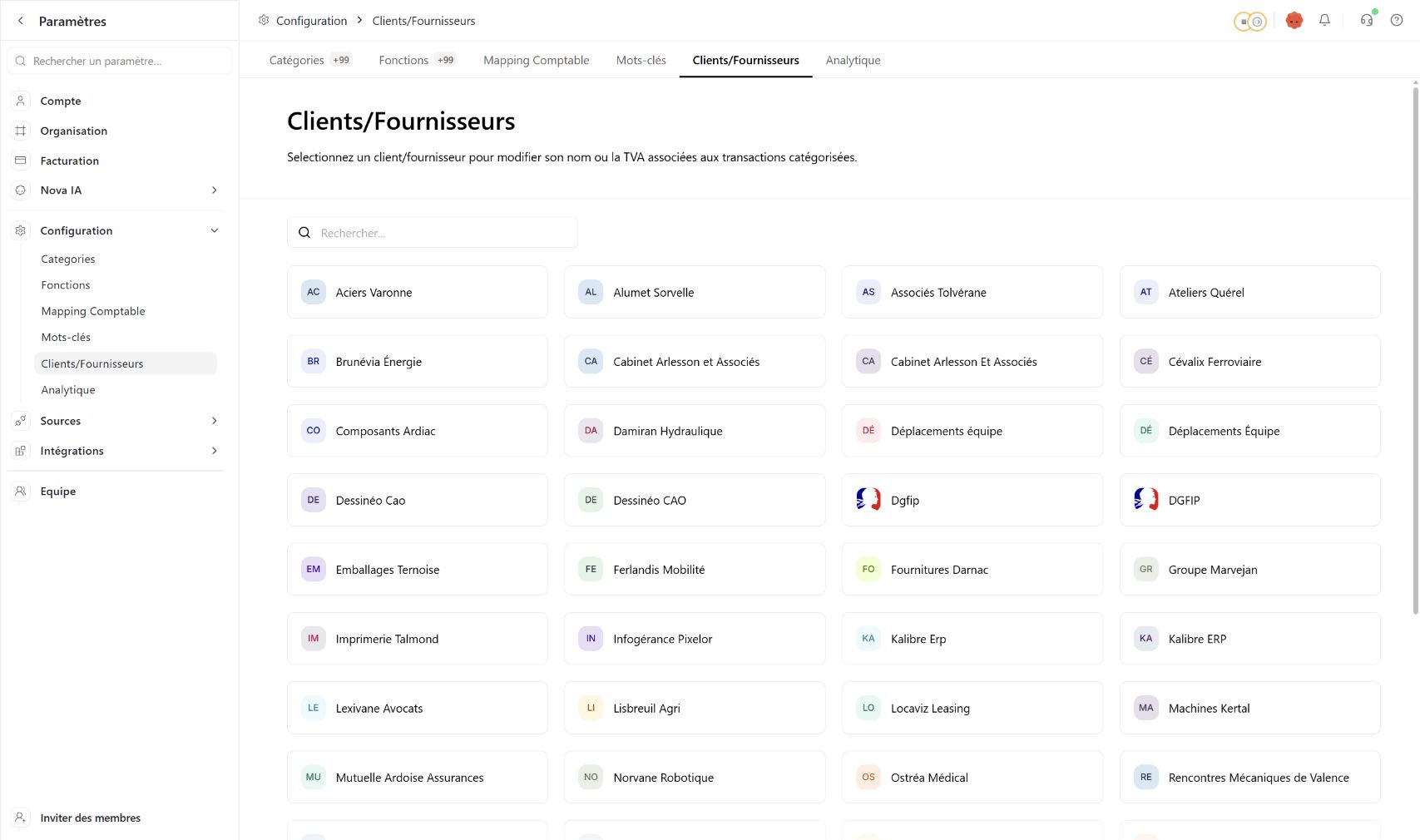
Task: Open the Groupe Marvejan card
Action: click(x=1250, y=569)
